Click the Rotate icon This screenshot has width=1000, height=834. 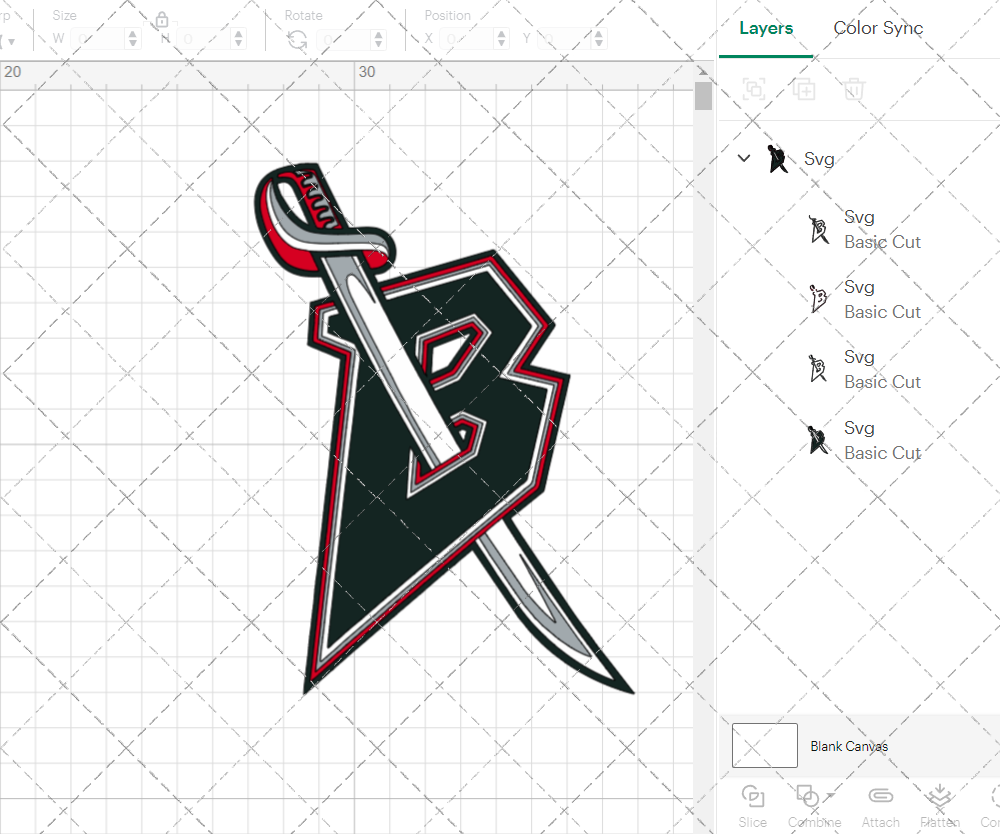(x=297, y=40)
